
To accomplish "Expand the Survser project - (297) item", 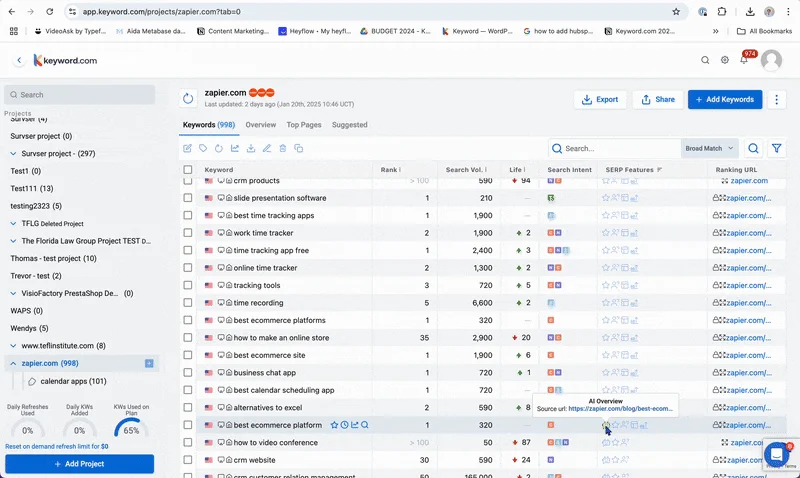I will point(13,154).
